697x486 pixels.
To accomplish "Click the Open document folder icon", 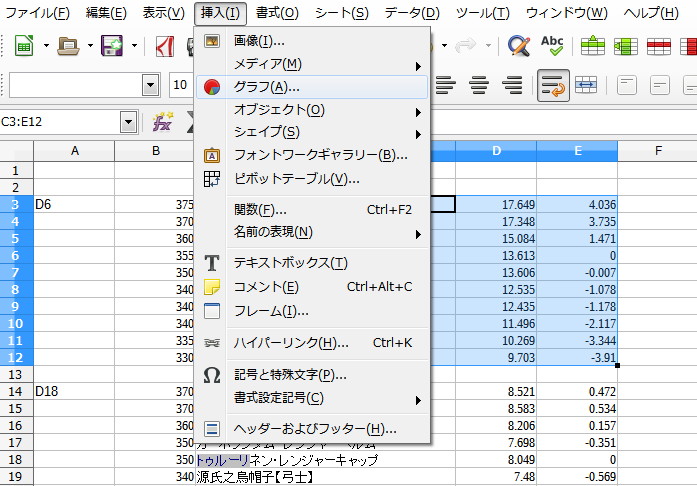I will [x=68, y=45].
